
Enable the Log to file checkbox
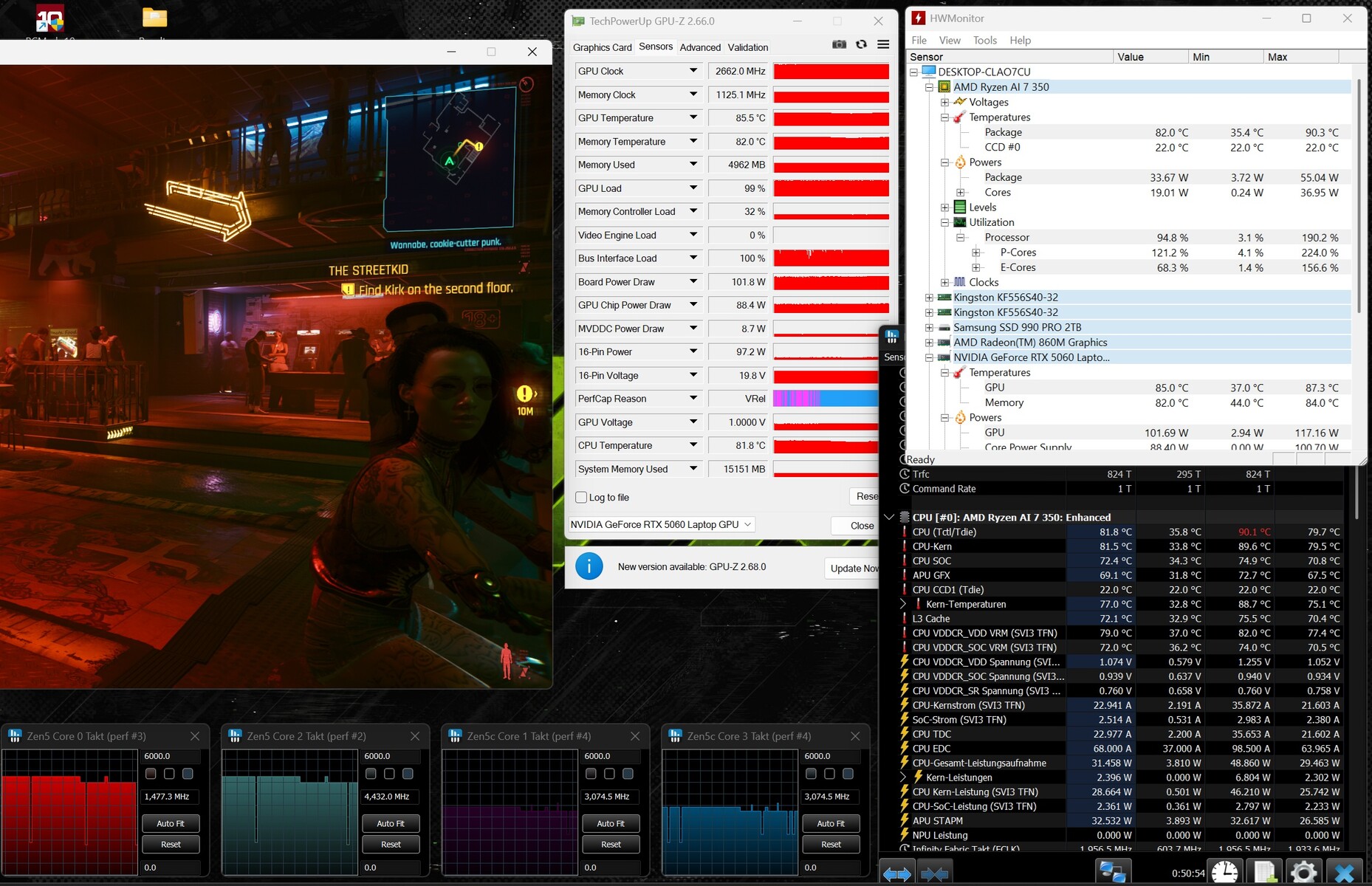coord(581,498)
